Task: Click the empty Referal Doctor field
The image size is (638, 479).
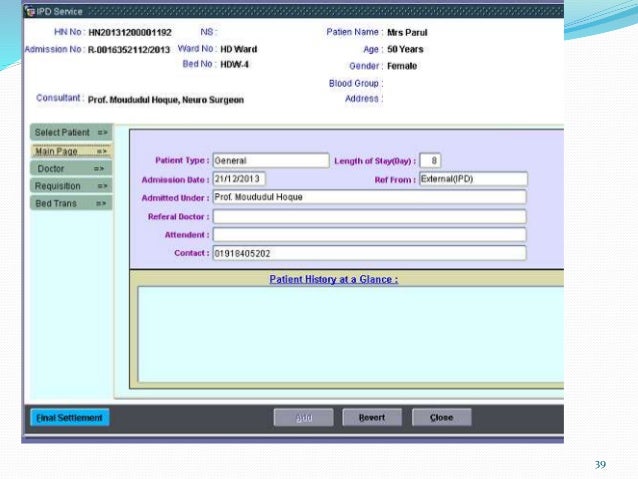Action: (368, 216)
